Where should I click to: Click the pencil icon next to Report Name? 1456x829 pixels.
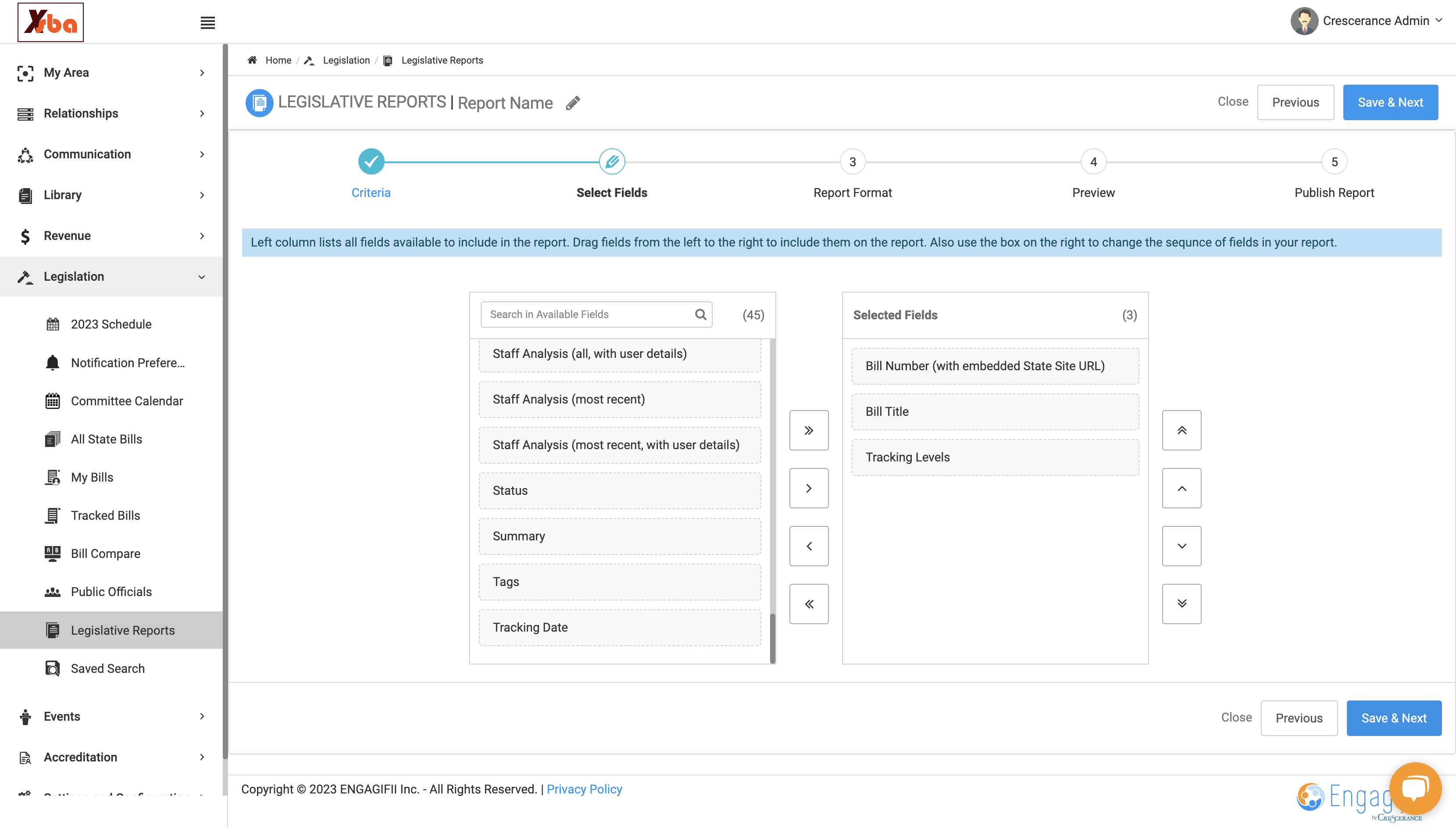pyautogui.click(x=573, y=103)
